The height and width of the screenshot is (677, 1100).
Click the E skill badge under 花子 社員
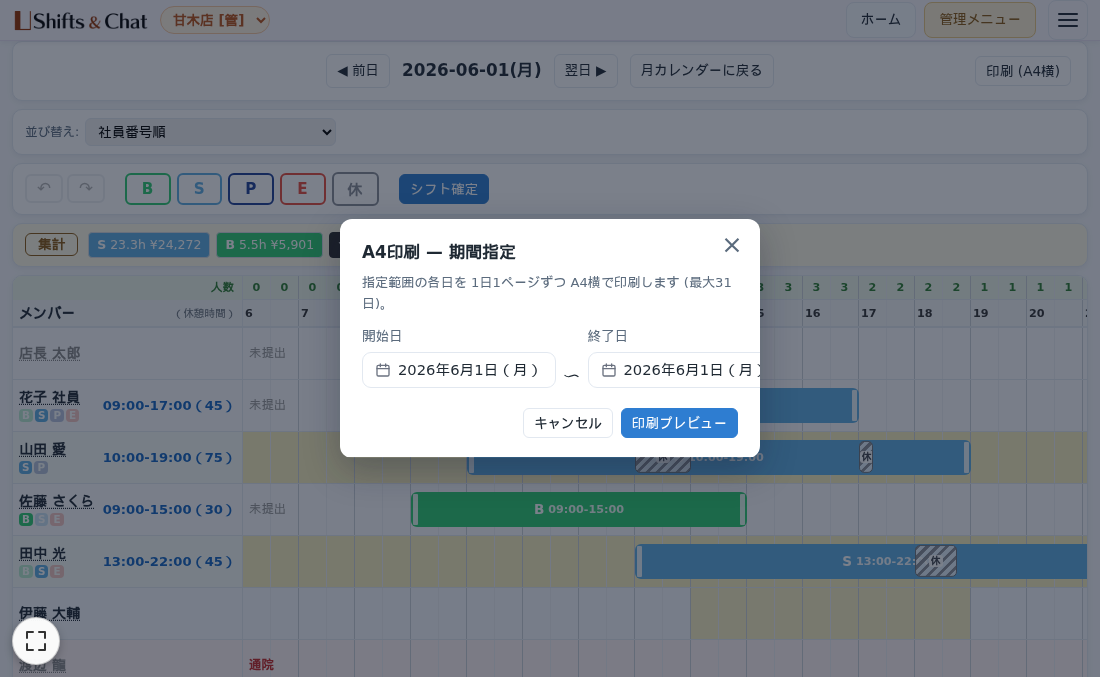tap(72, 415)
